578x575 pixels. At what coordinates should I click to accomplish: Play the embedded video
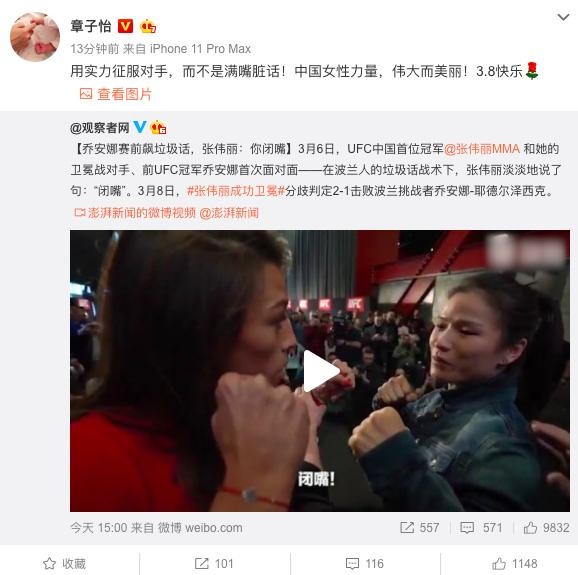[x=320, y=371]
